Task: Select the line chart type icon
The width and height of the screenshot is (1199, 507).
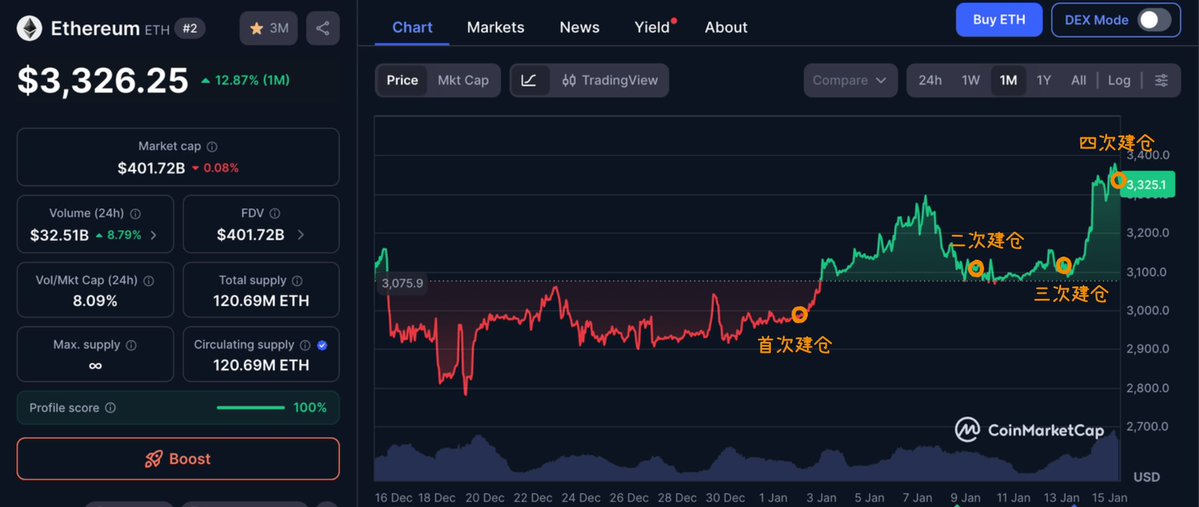Action: [x=529, y=80]
